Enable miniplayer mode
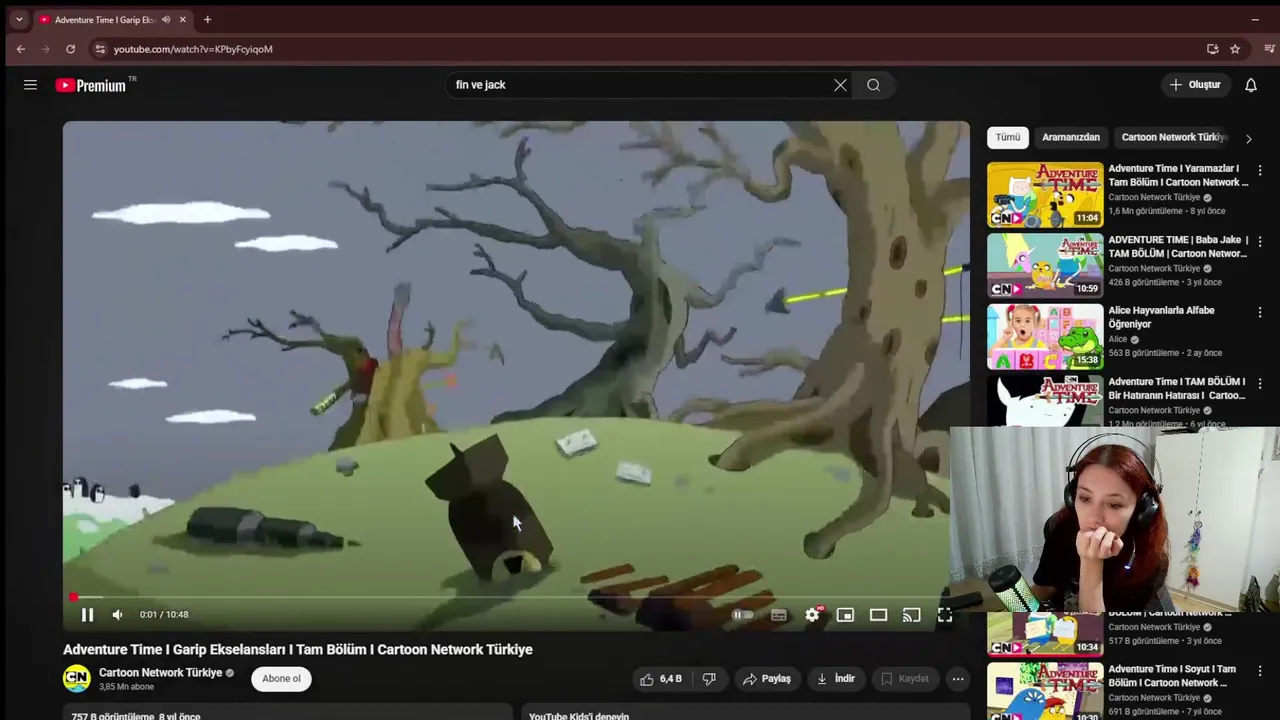The width and height of the screenshot is (1280, 720). [845, 615]
